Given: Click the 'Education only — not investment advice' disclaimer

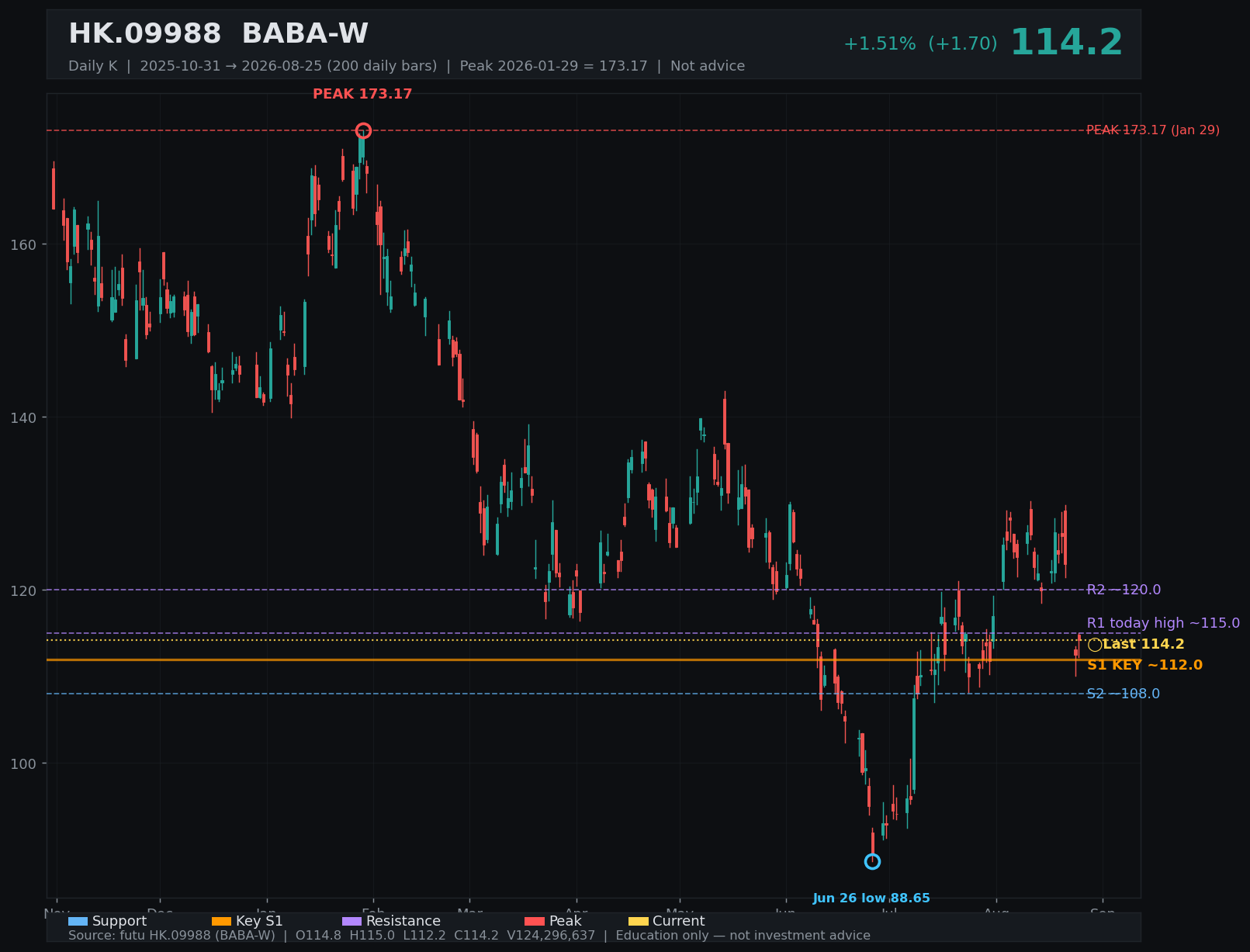Looking at the screenshot, I should tap(743, 936).
